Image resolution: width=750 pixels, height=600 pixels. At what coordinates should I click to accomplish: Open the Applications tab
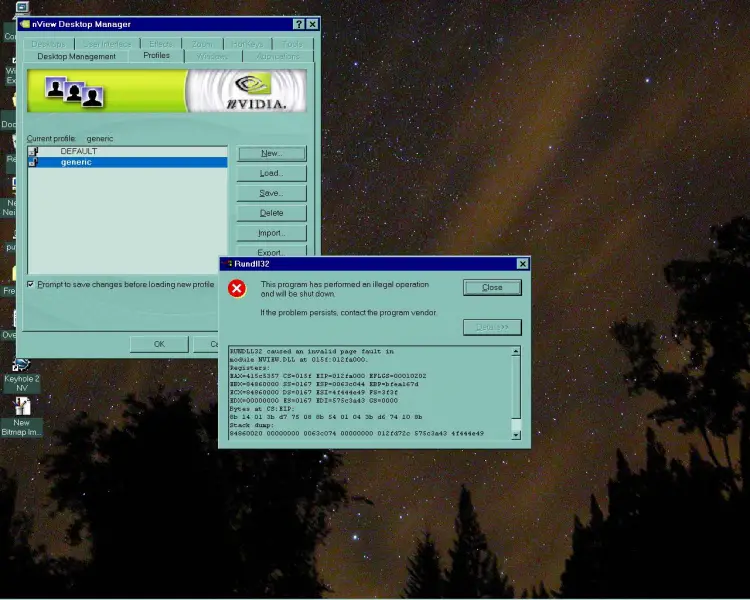(x=278, y=56)
